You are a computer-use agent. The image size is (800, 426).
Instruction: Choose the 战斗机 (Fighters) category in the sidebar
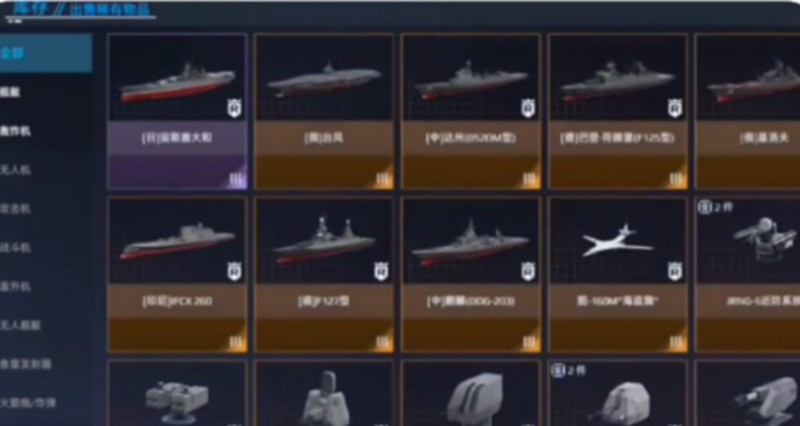point(16,247)
